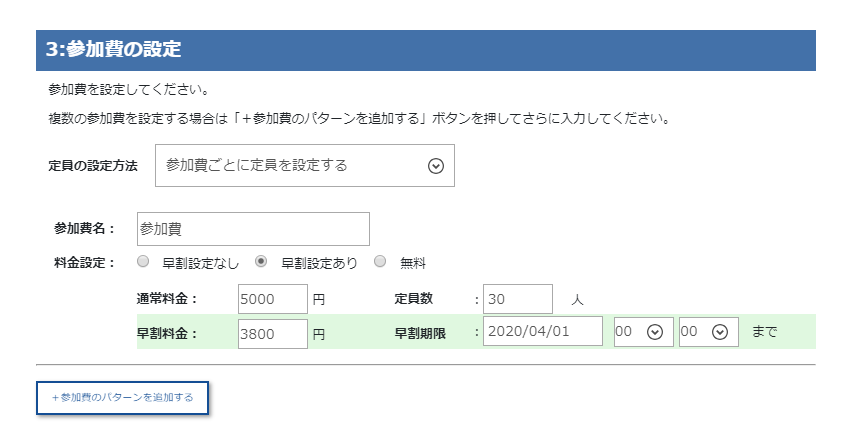Click the 通常料金 field showing 5000
864x427 pixels.
point(273,299)
